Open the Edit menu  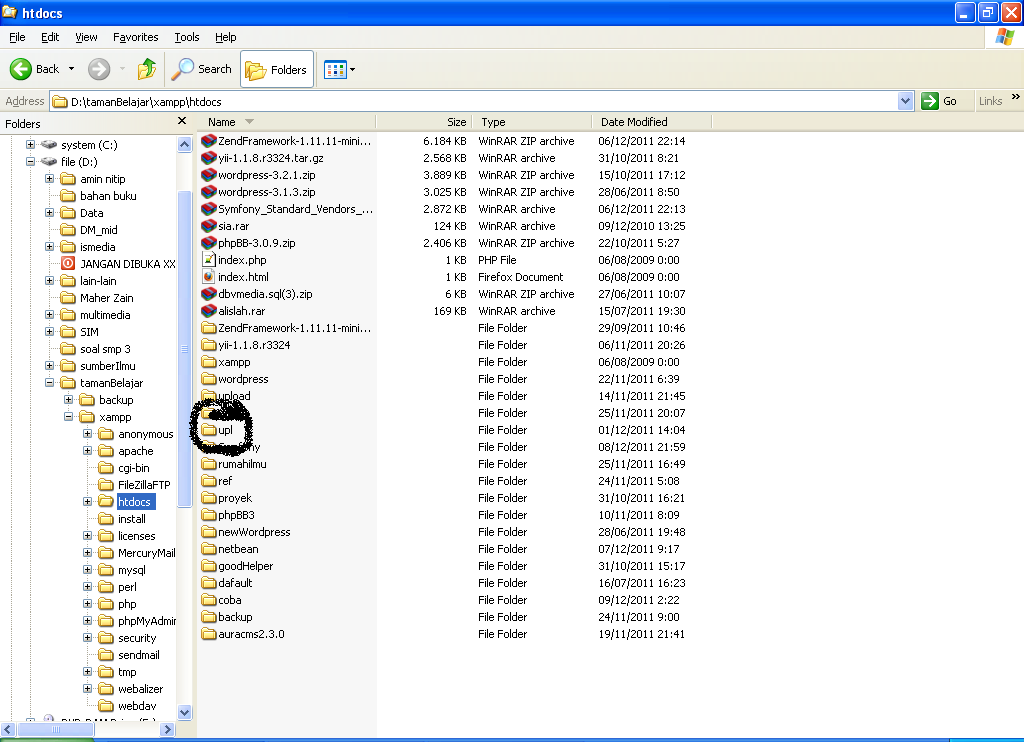pyautogui.click(x=50, y=37)
